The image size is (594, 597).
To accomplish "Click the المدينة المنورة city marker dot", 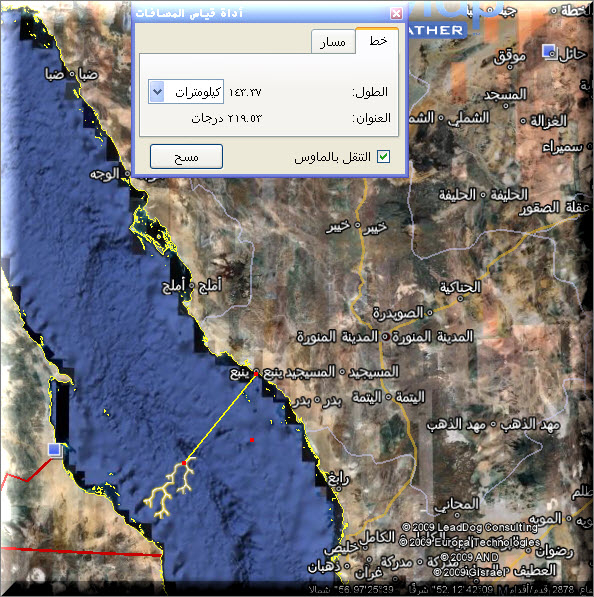I will point(386,337).
